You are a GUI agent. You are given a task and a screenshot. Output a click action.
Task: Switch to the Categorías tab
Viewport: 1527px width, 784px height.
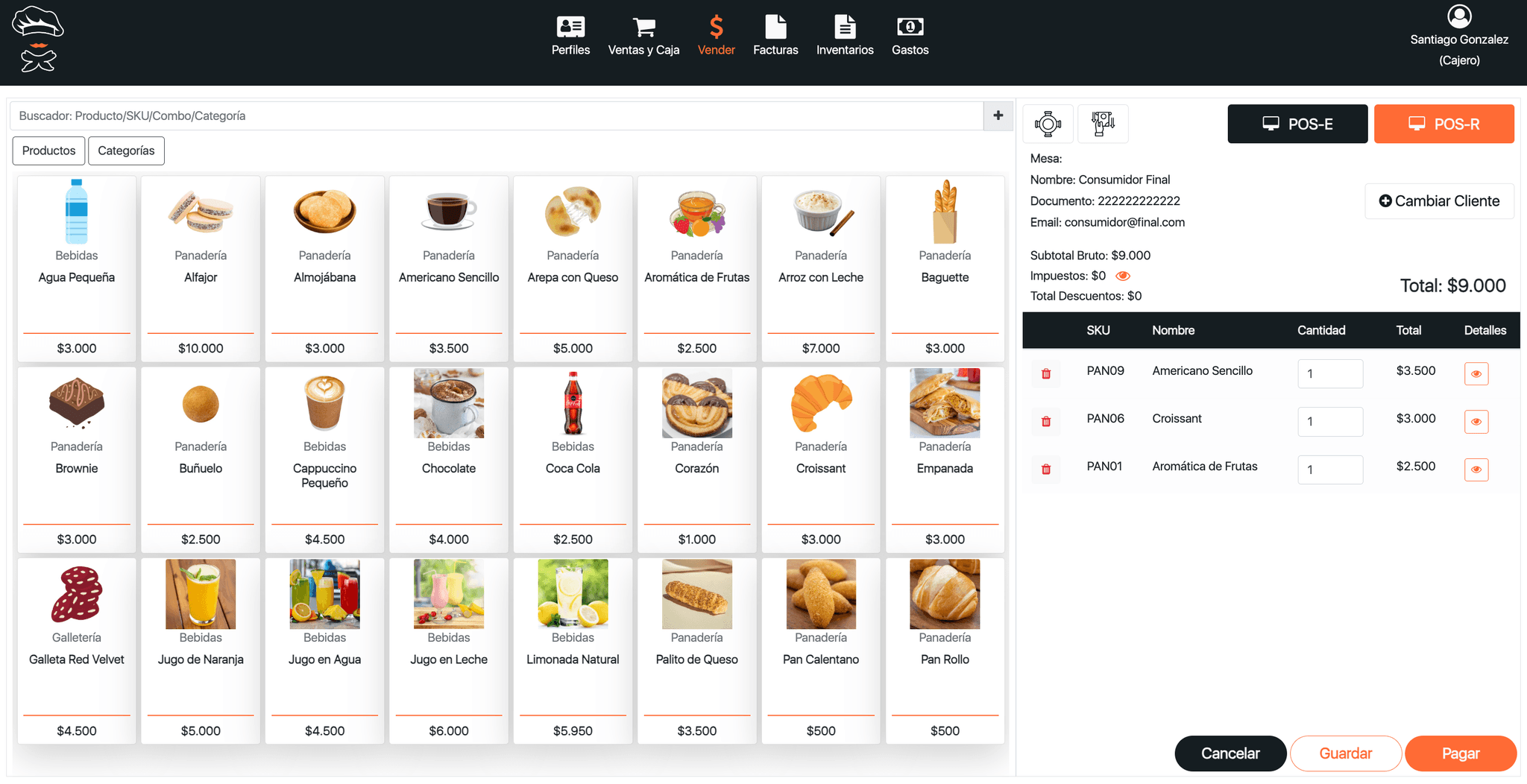coord(126,151)
